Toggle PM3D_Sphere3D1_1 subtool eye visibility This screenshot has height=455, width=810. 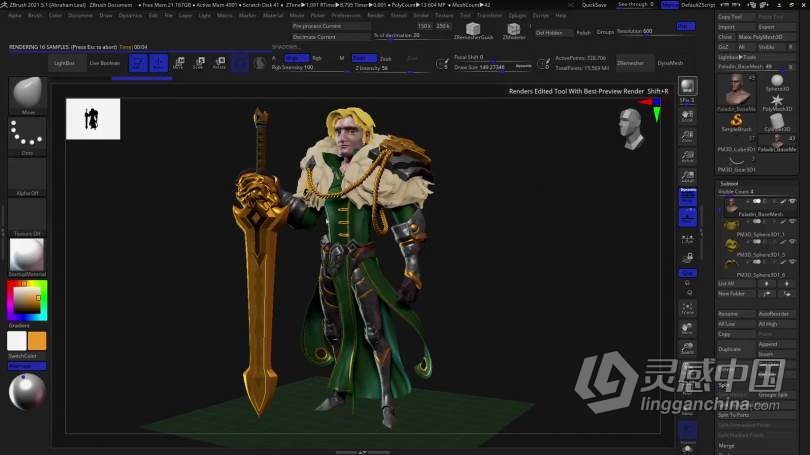(x=792, y=222)
